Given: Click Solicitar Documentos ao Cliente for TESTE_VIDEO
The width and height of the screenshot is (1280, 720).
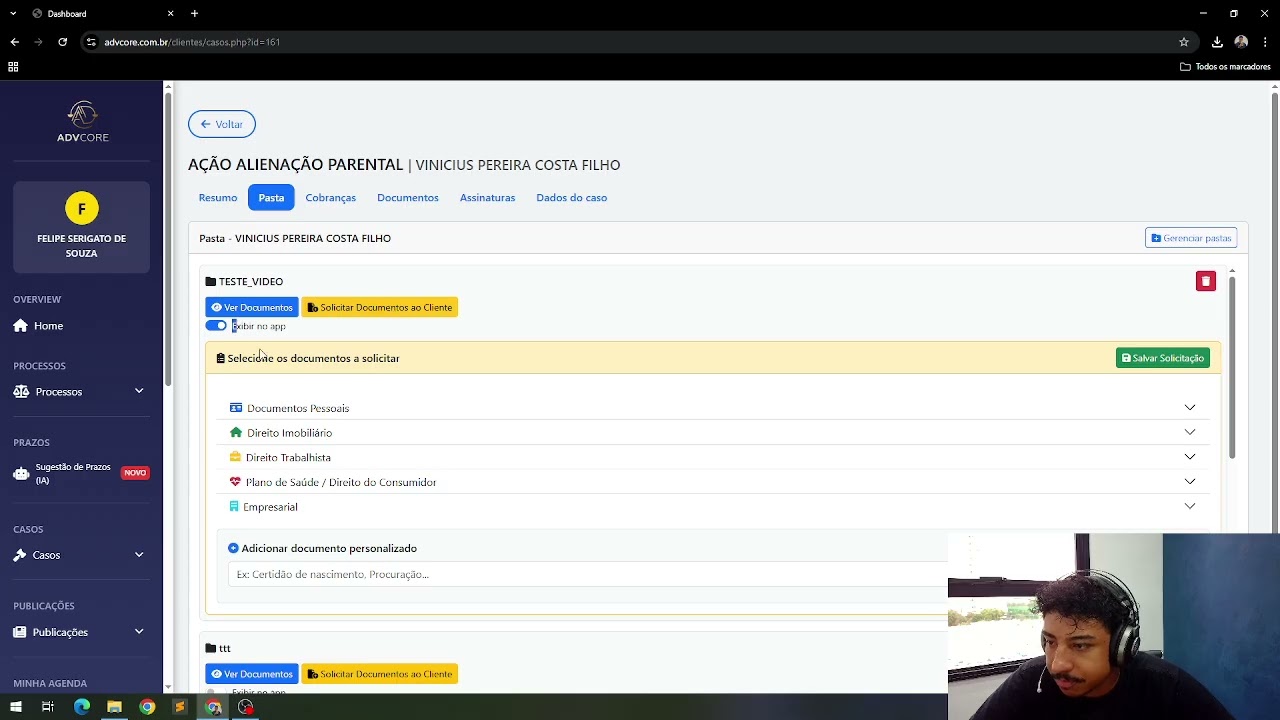Looking at the screenshot, I should coord(380,308).
